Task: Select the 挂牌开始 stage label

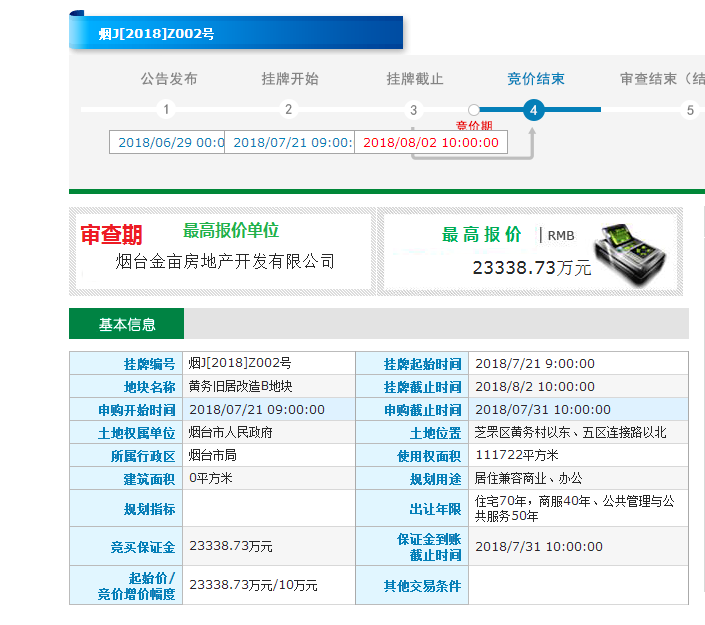Action: [x=290, y=79]
